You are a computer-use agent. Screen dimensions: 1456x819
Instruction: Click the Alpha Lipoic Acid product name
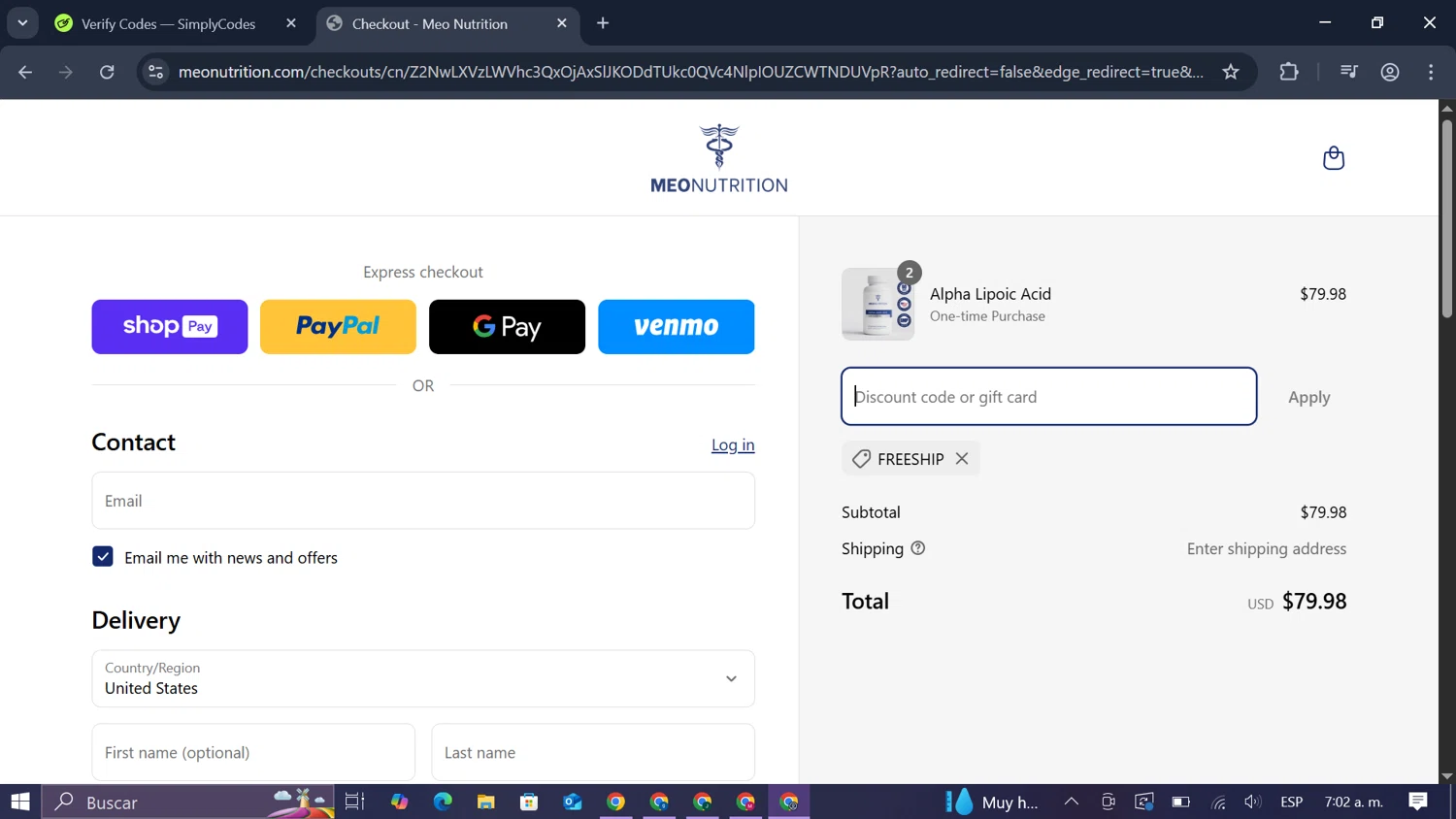pos(990,294)
